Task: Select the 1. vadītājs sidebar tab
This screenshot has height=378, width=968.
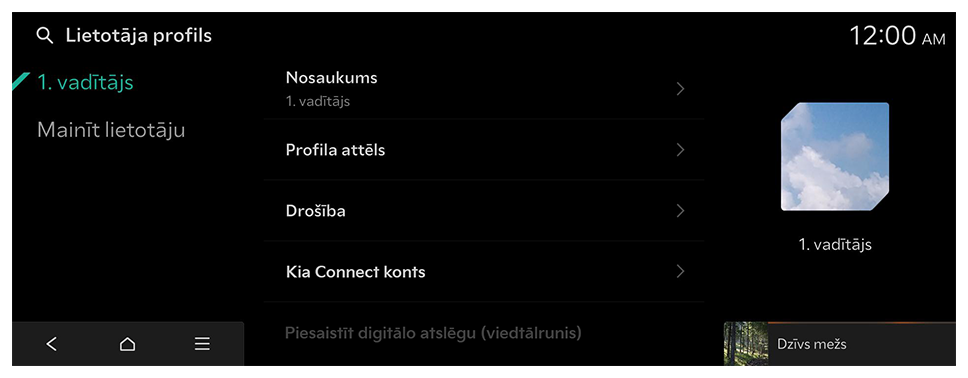Action: (85, 82)
